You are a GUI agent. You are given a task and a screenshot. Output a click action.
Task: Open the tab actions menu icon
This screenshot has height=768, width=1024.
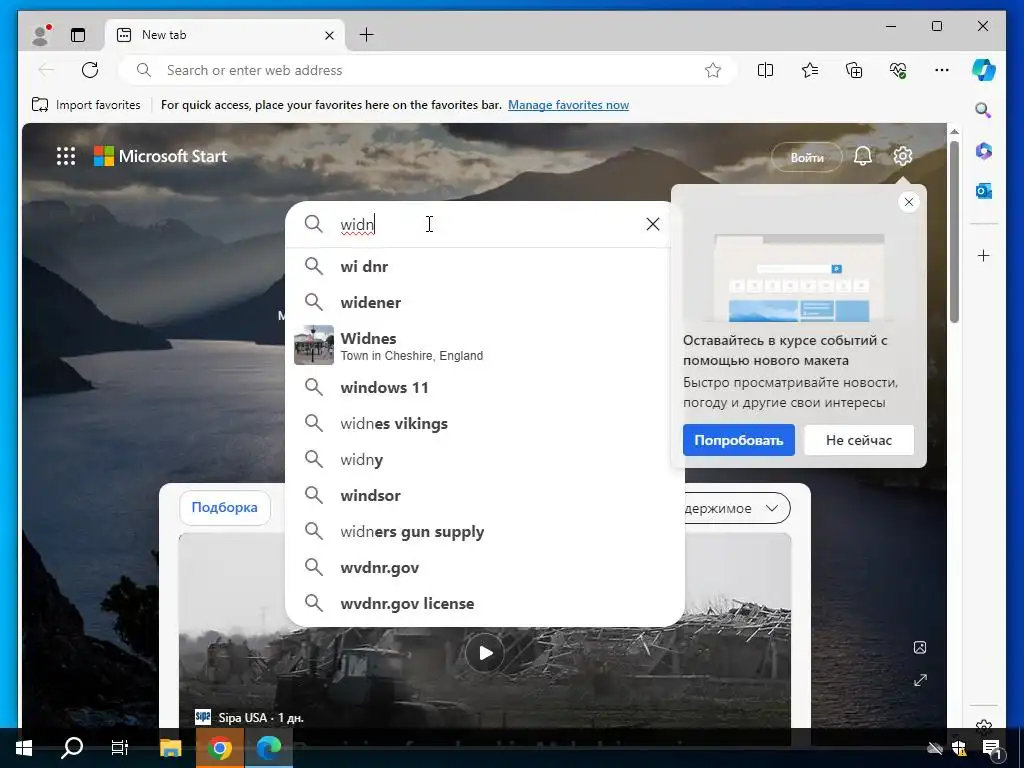point(78,35)
